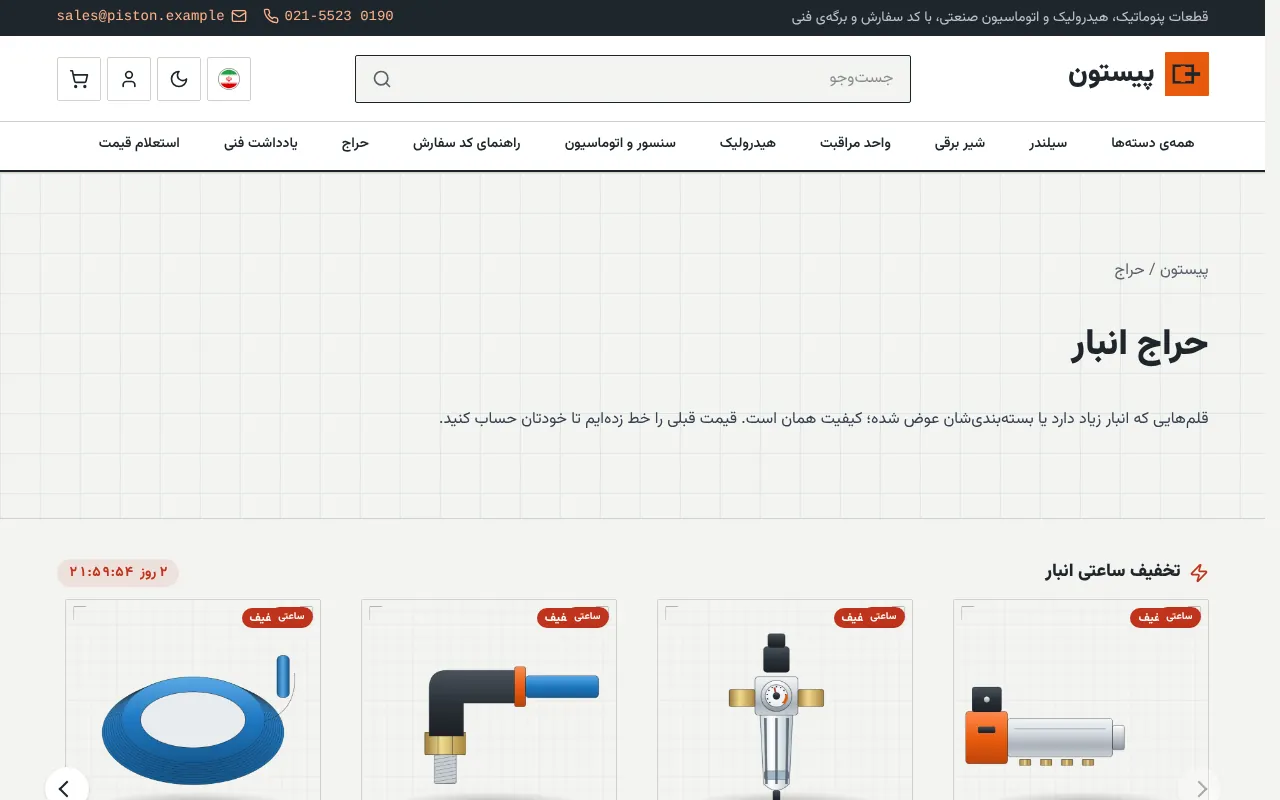
Task: Click the ۲ روز countdown timer badge
Action: (x=118, y=572)
